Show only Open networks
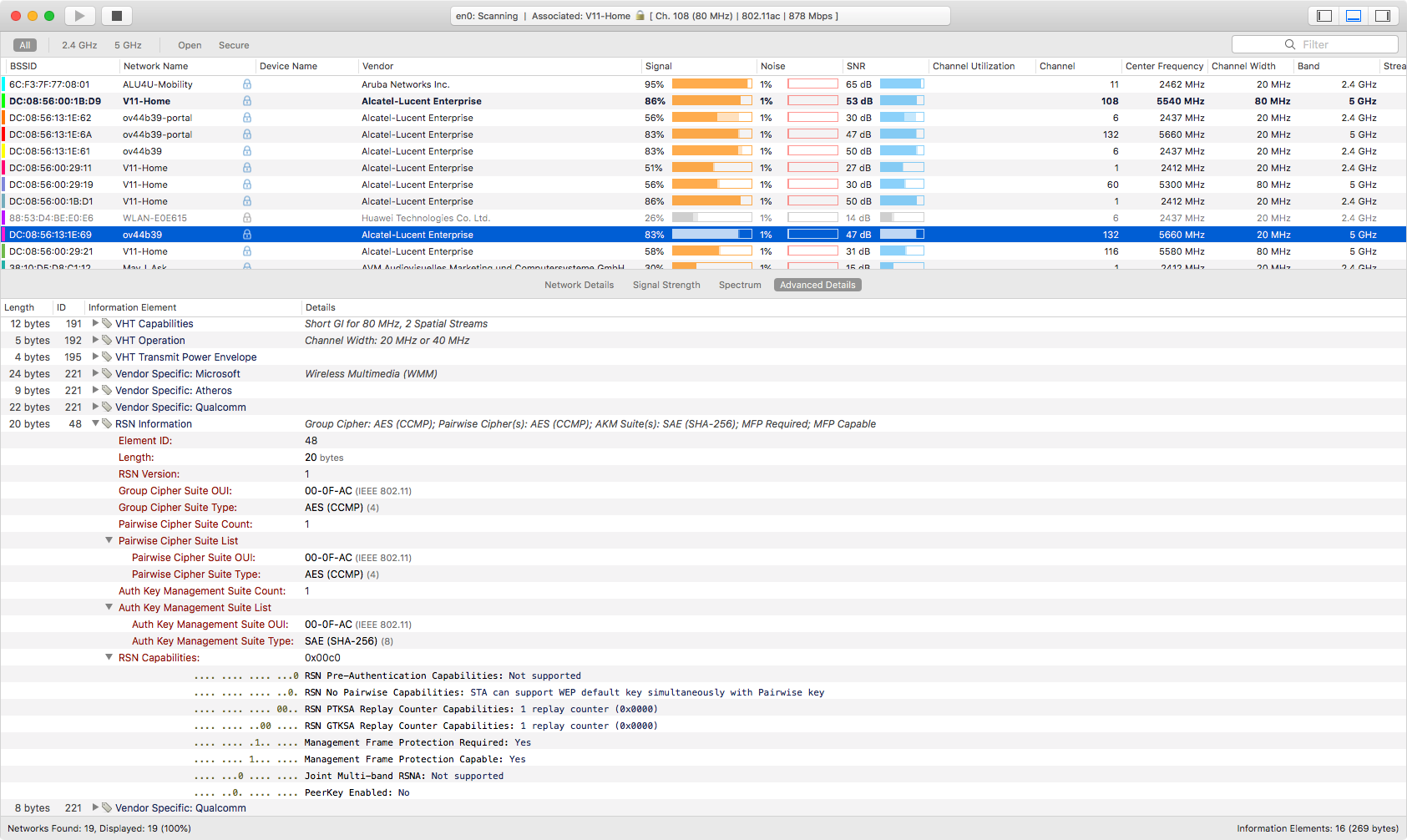 (190, 46)
